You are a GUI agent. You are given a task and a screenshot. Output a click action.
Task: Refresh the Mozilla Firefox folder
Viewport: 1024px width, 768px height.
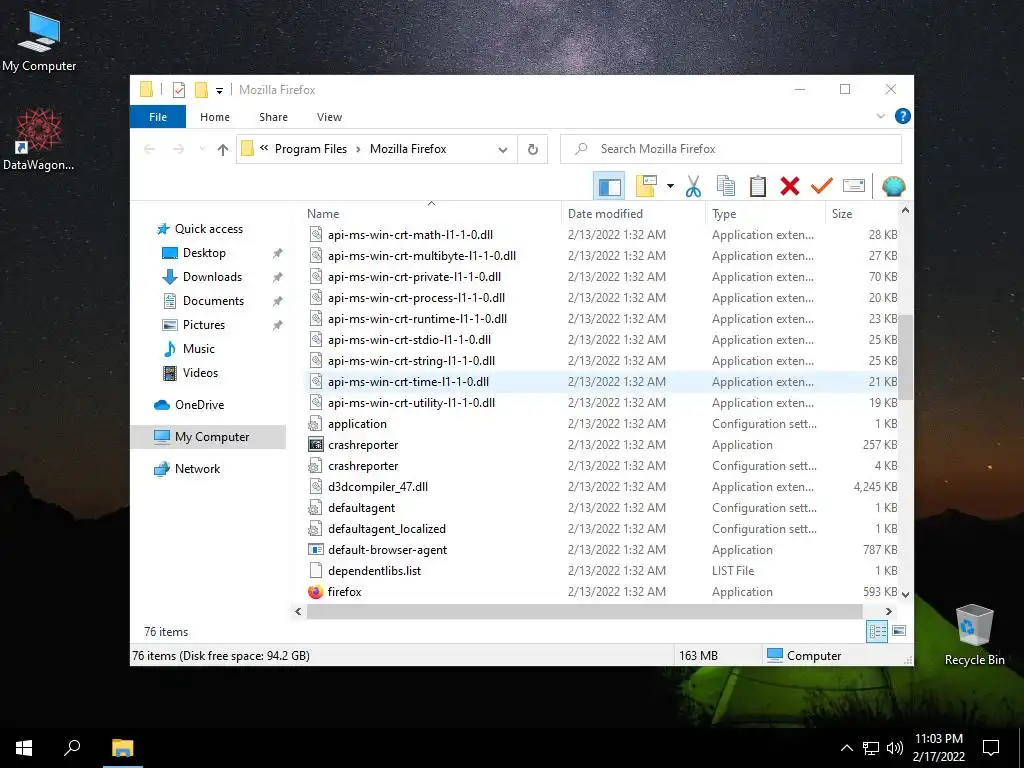533,150
